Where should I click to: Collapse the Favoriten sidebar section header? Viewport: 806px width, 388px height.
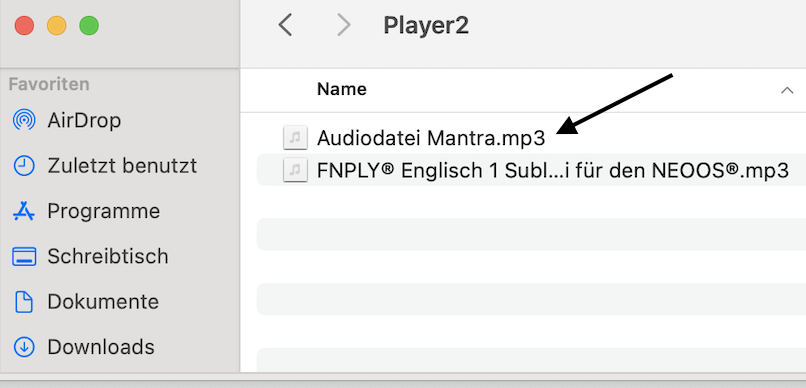49,84
